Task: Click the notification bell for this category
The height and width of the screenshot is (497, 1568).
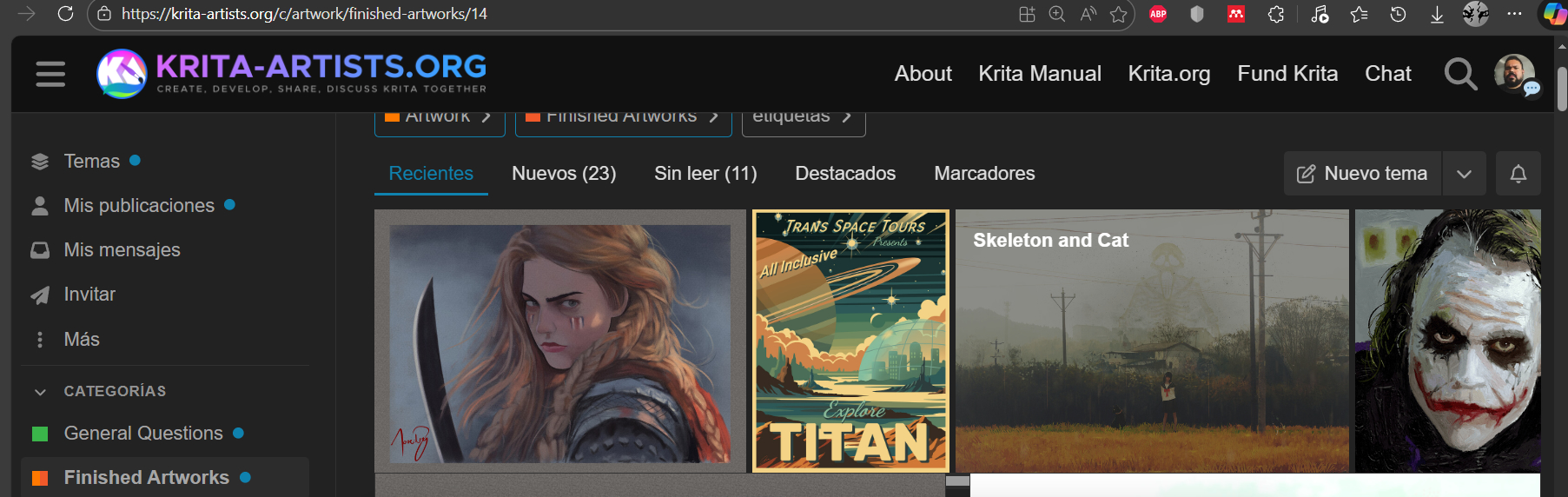Action: click(1518, 174)
